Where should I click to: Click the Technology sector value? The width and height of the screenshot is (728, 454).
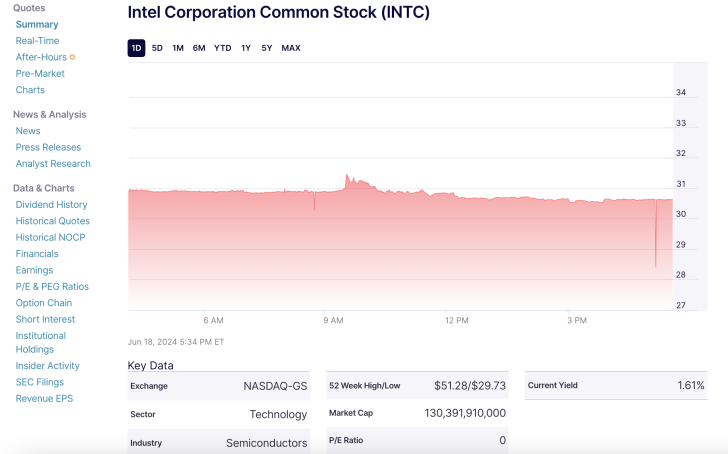[x=279, y=414]
